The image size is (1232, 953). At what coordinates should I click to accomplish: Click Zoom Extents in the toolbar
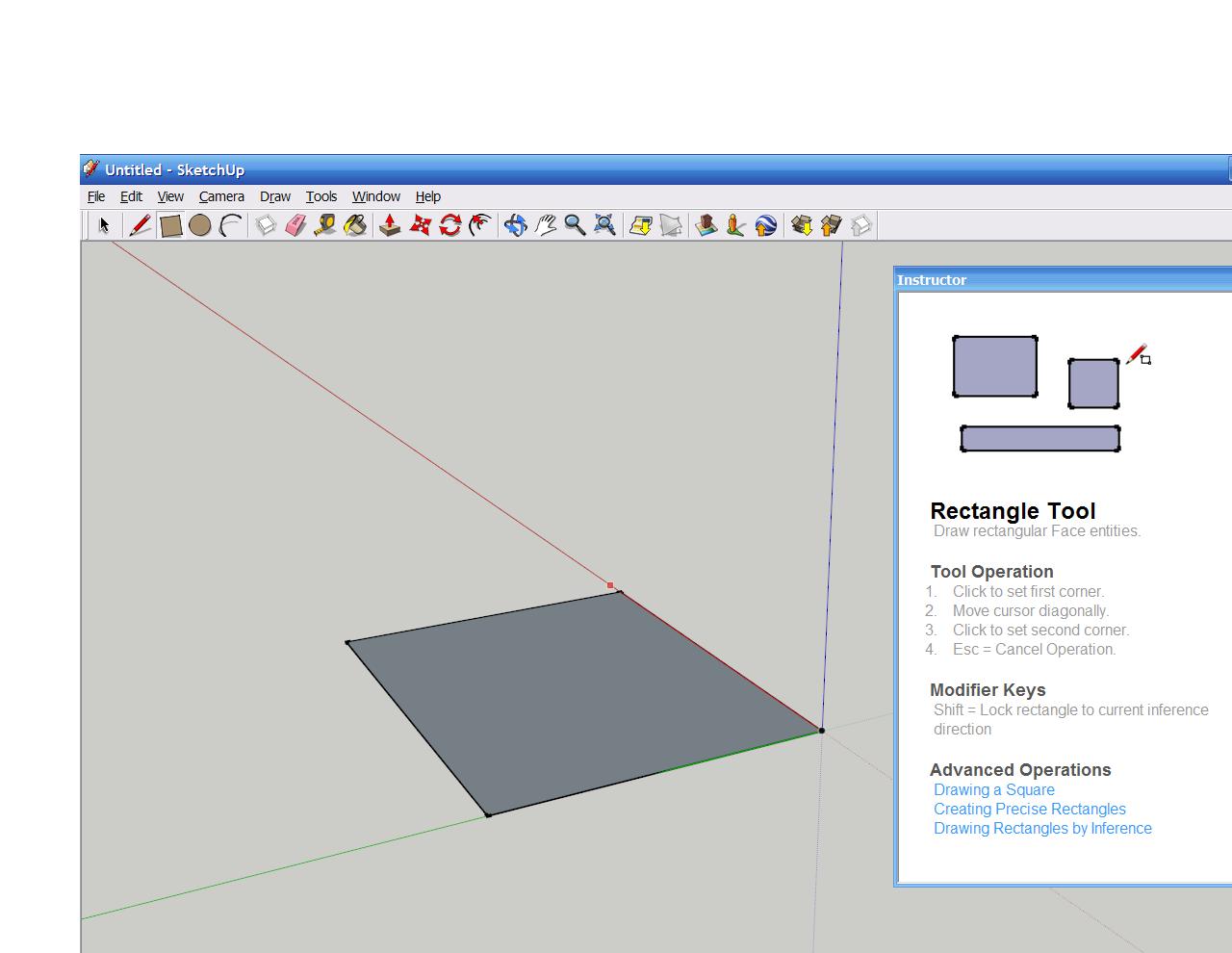603,225
